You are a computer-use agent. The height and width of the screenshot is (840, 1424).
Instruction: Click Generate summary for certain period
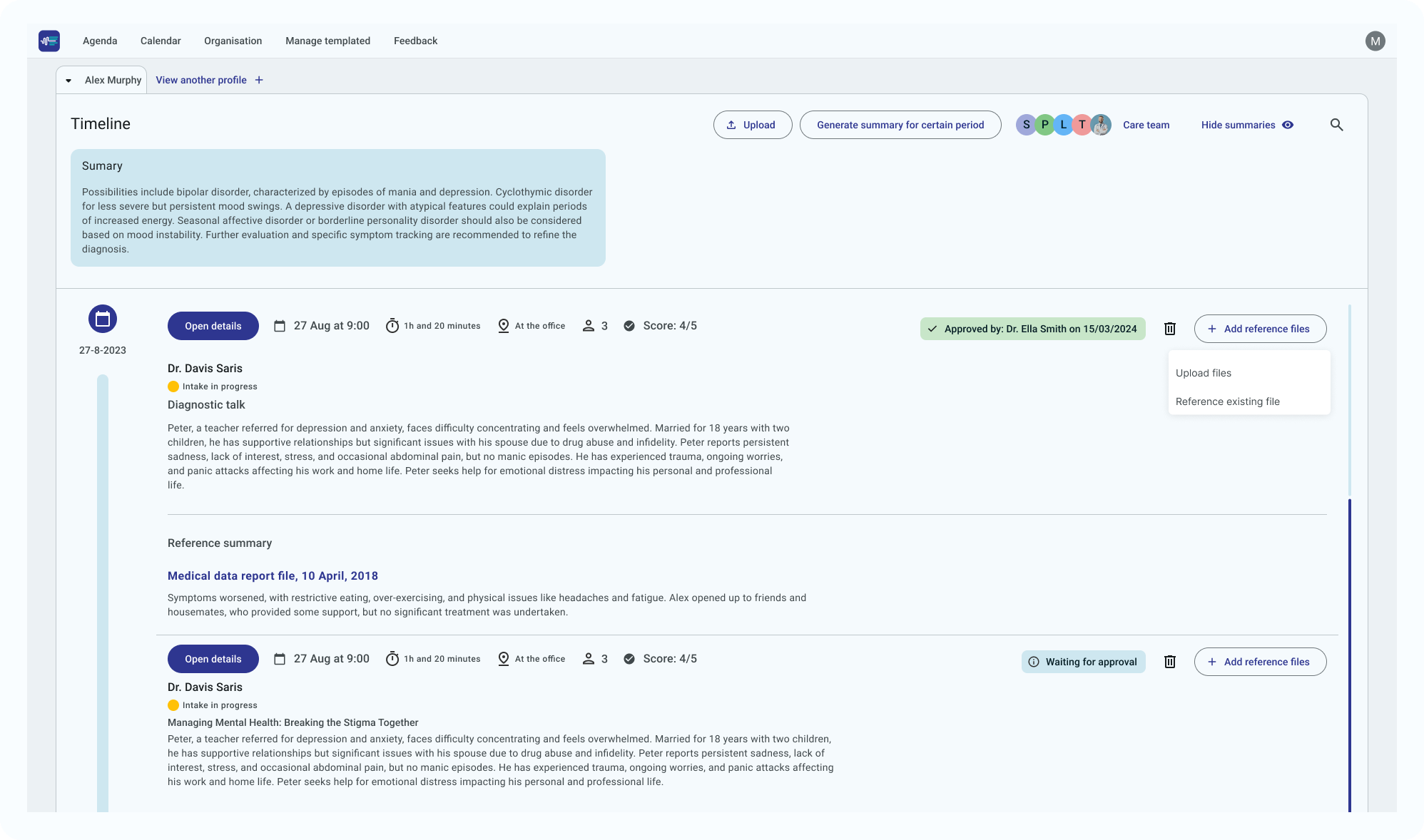(900, 124)
